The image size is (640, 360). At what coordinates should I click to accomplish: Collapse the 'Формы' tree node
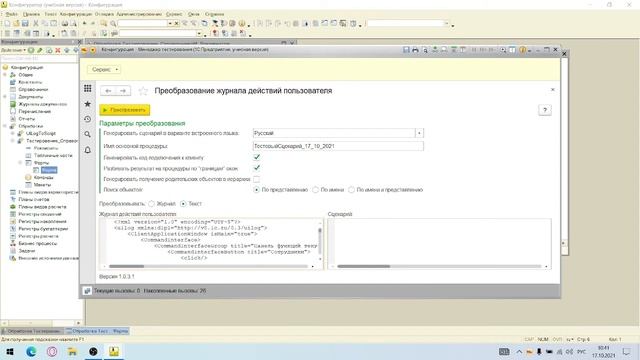click(20, 163)
